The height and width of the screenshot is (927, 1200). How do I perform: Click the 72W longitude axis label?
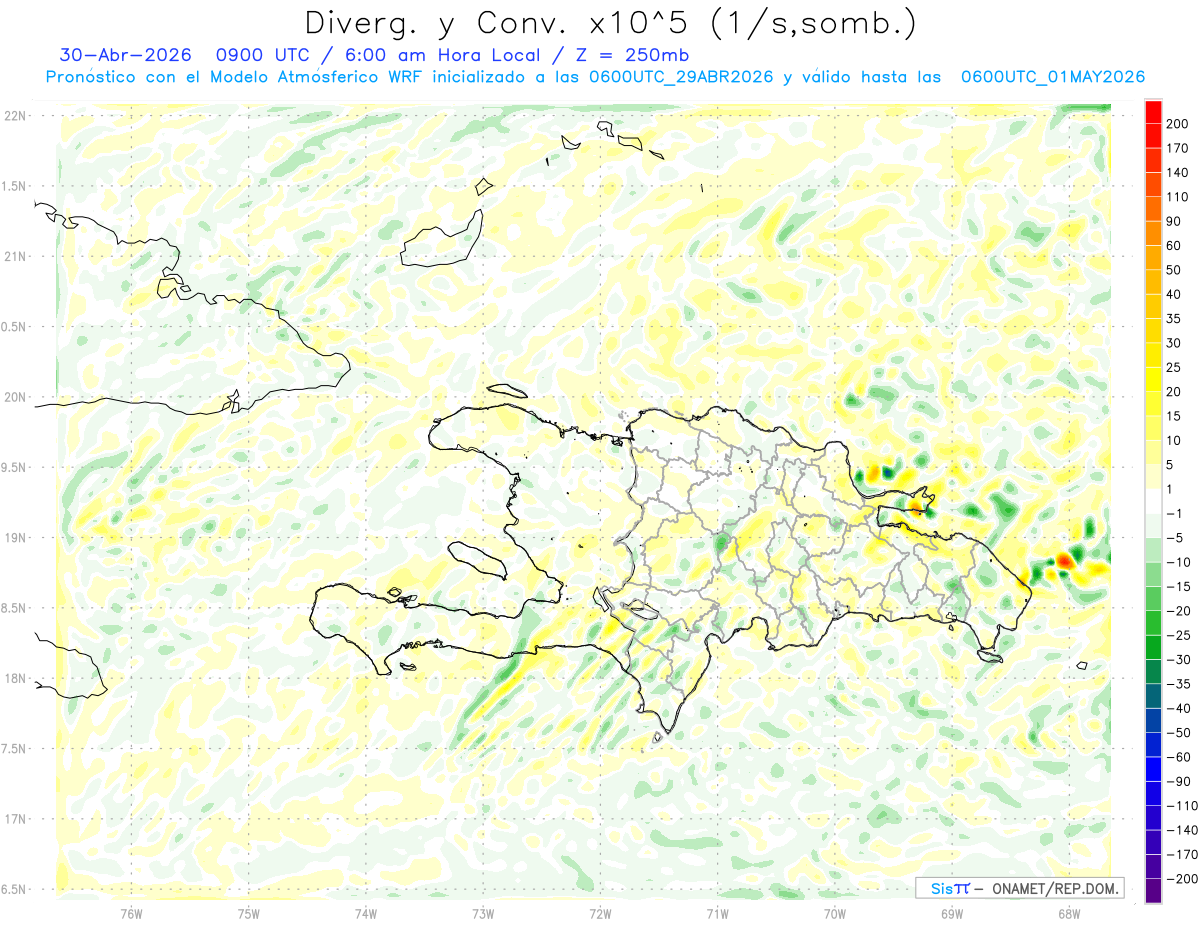(x=600, y=913)
